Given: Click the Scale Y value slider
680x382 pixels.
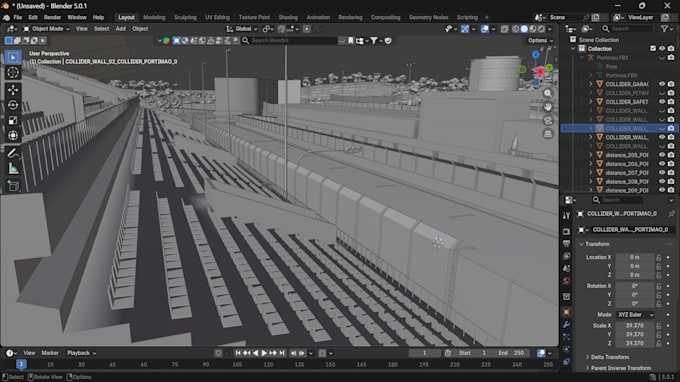Looking at the screenshot, I should [635, 334].
